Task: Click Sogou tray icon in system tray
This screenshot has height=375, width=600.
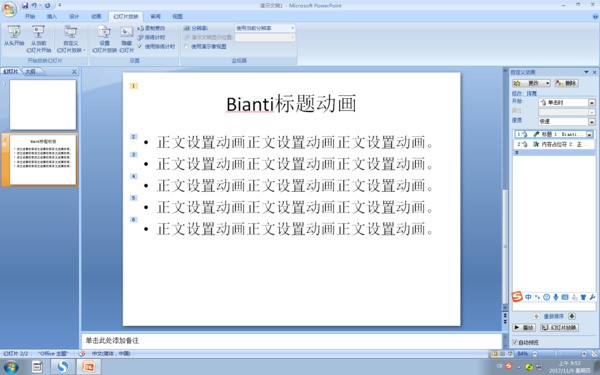Action: click(x=509, y=366)
